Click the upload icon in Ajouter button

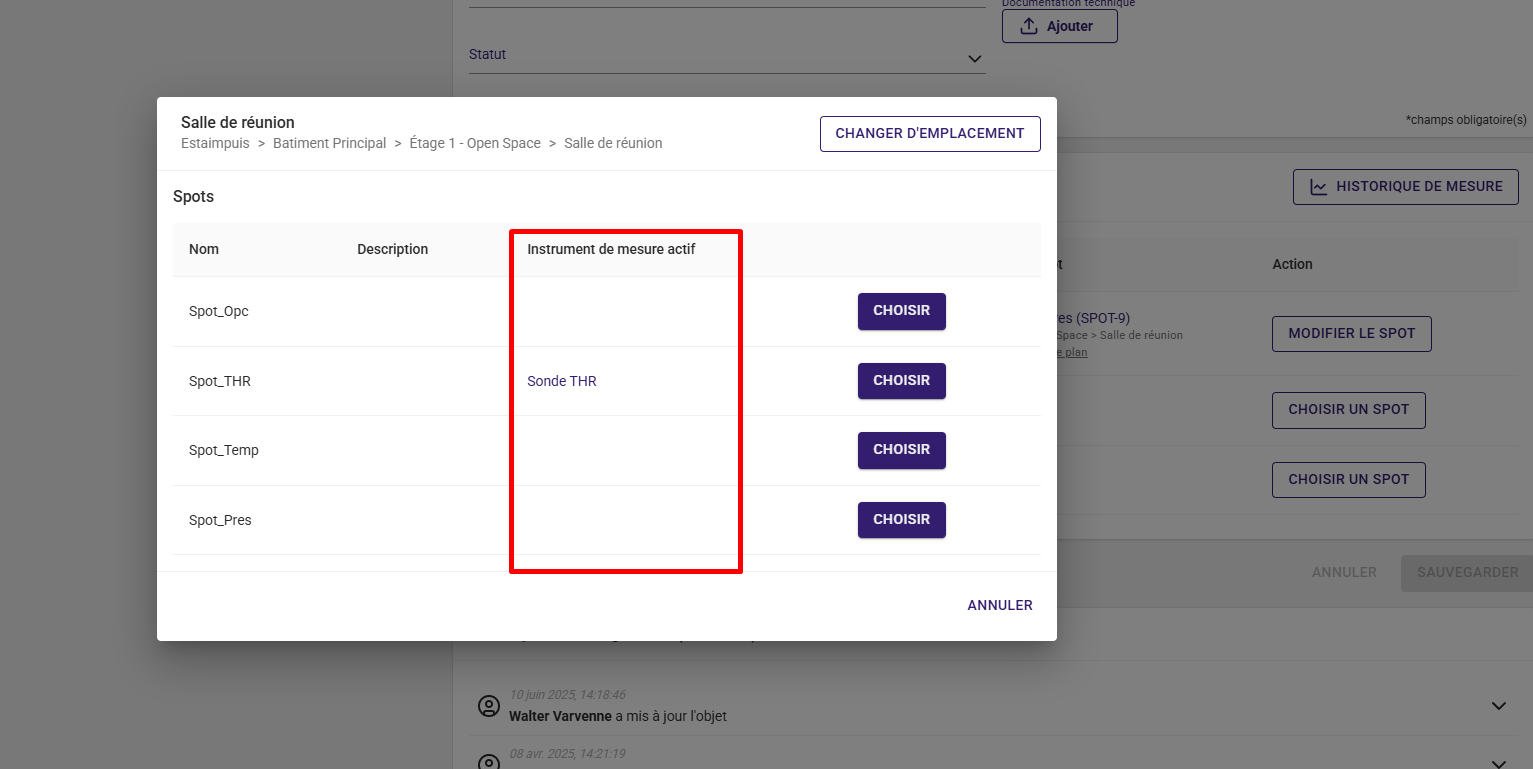pyautogui.click(x=1029, y=26)
